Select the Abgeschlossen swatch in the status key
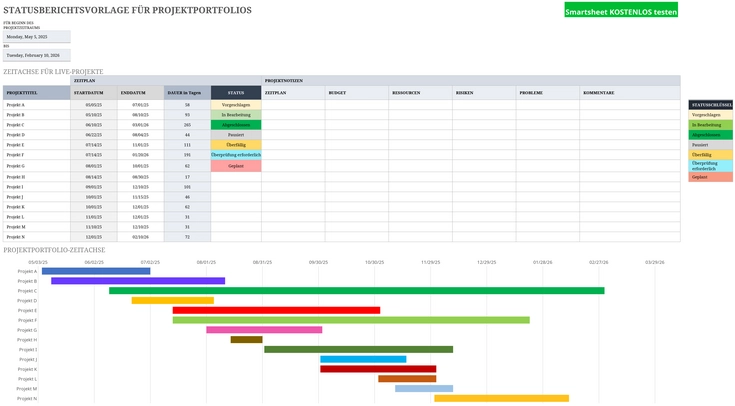Viewport: 735px width, 406px height. tap(711, 135)
